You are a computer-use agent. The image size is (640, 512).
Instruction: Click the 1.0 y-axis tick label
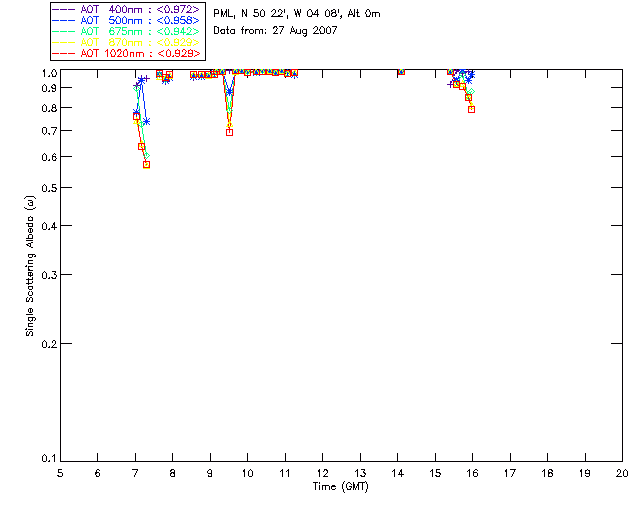pos(49,73)
